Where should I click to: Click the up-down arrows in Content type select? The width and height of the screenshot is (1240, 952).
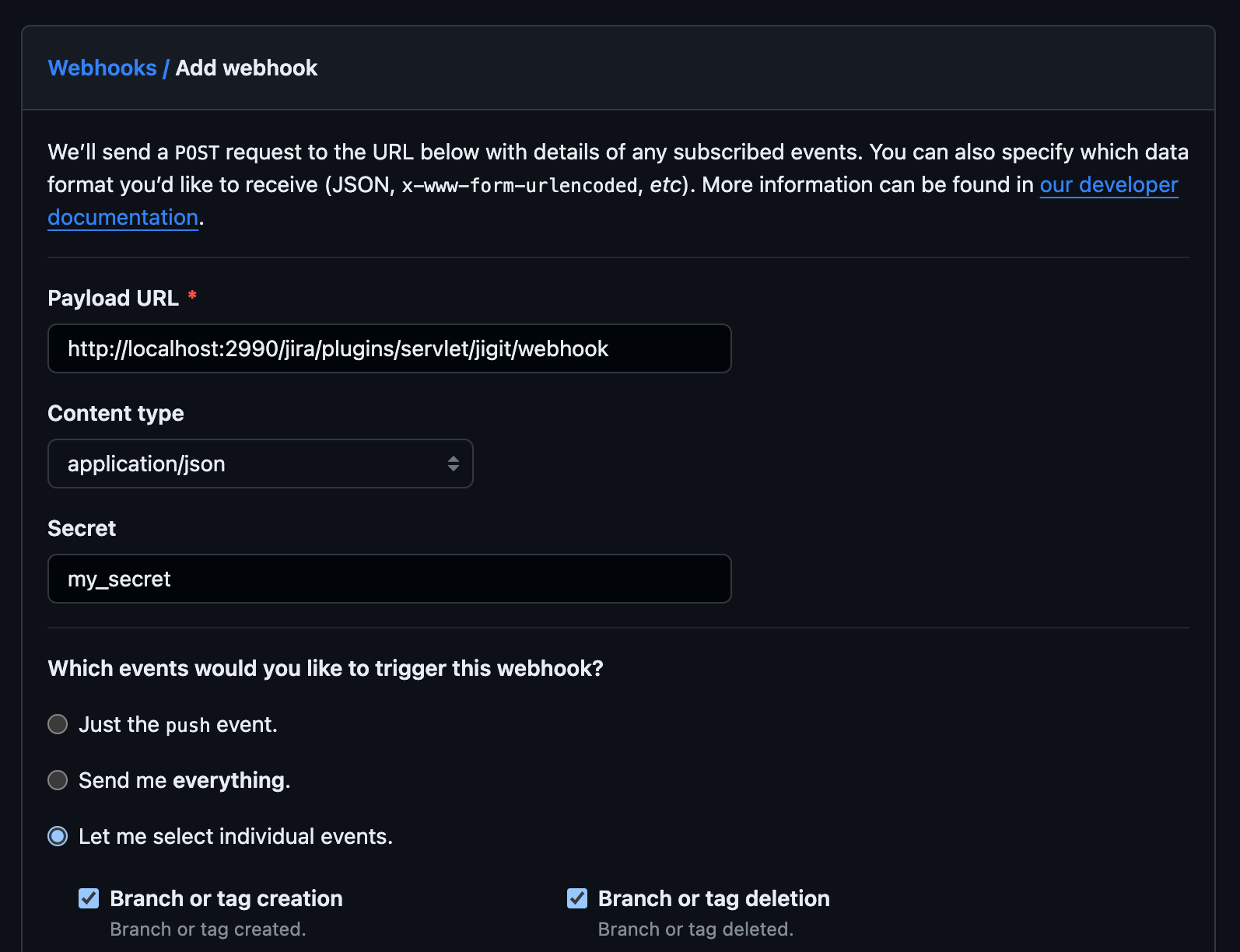[454, 464]
